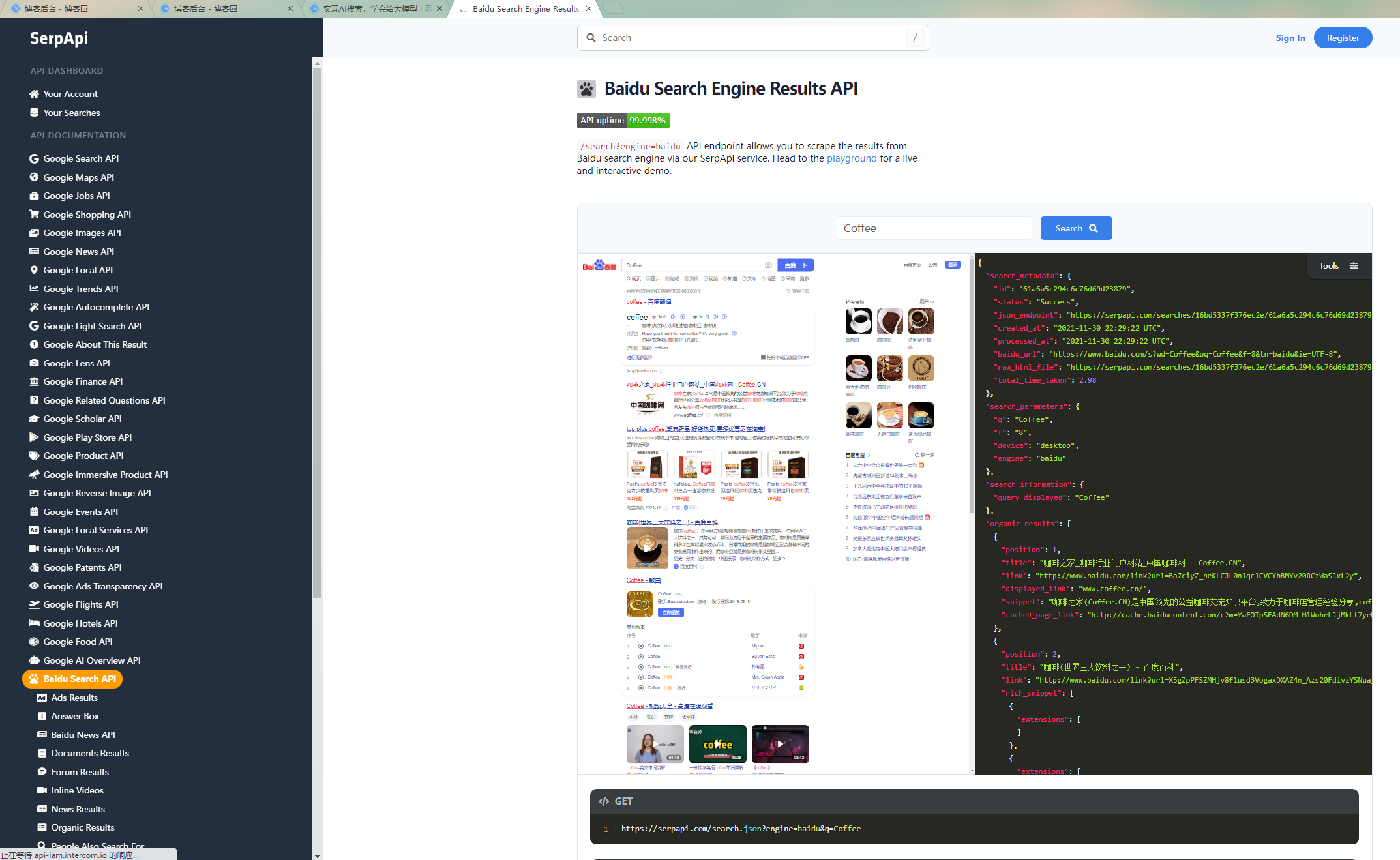Image resolution: width=1400 pixels, height=860 pixels.
Task: Click the Inline Videos camera icon
Action: [42, 790]
